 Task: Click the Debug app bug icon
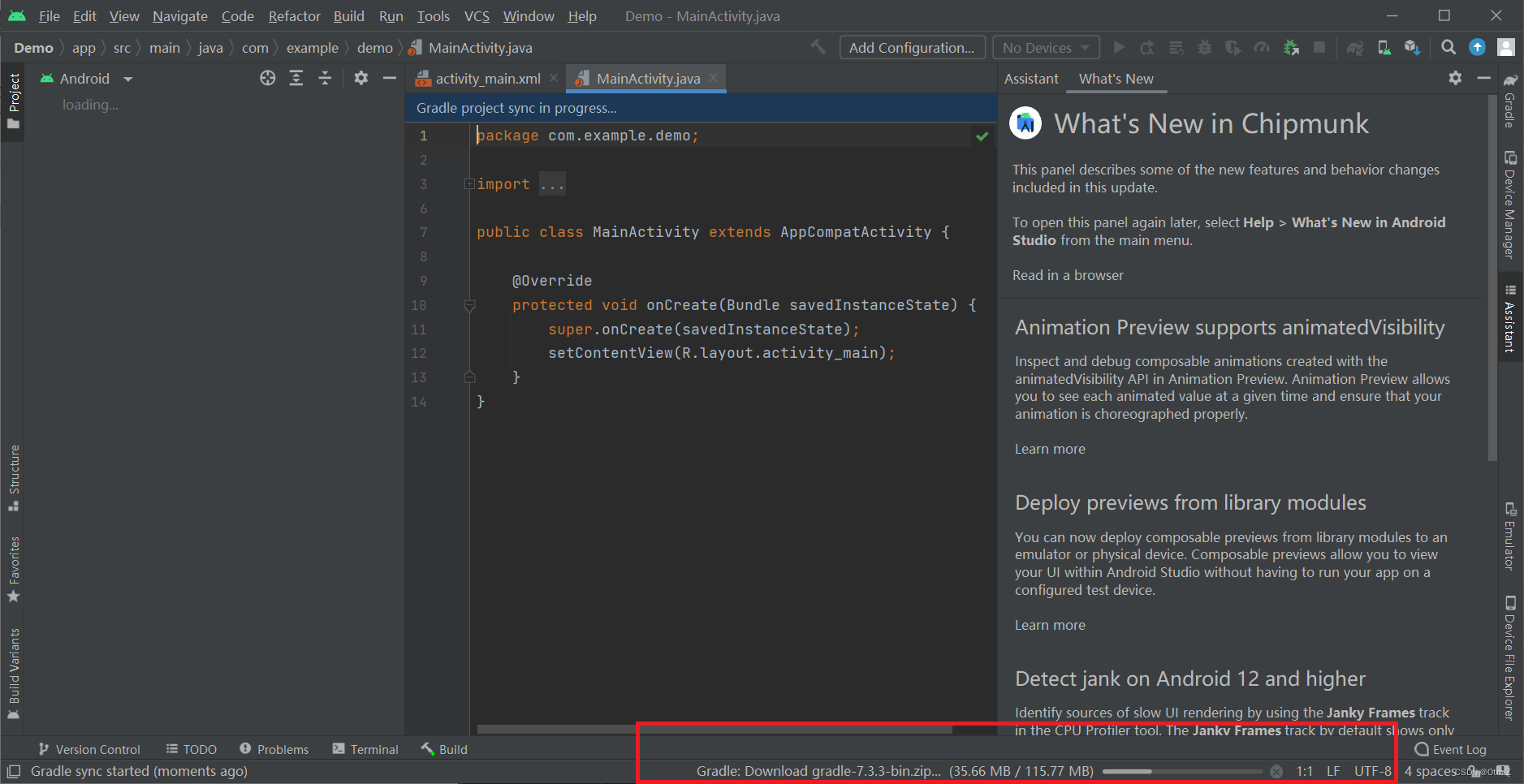[1205, 48]
